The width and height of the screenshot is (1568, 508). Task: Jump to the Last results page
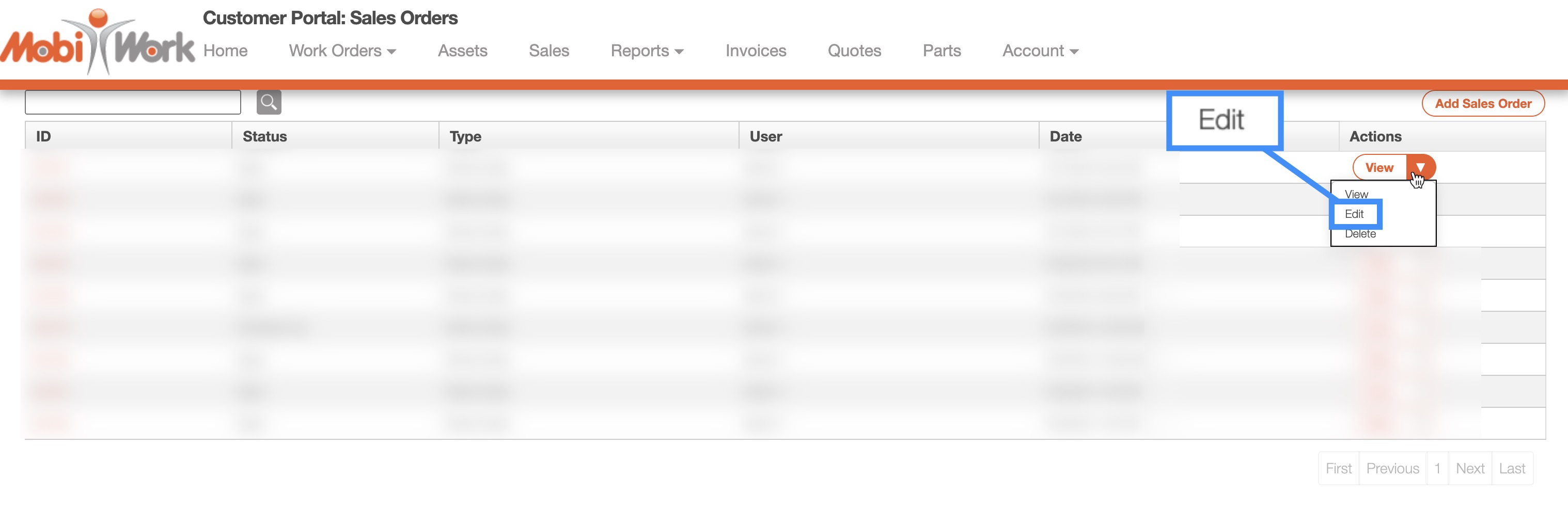[x=1511, y=468]
